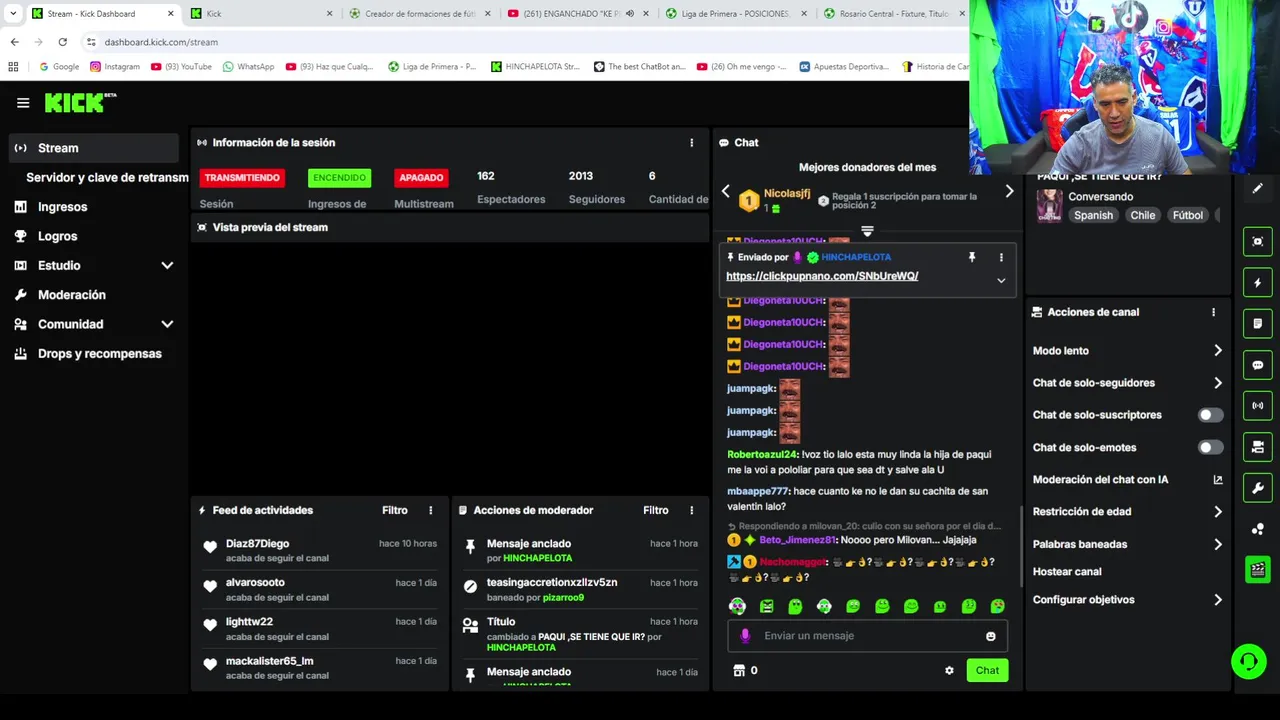Click Robertoazul24 username in chat
Image resolution: width=1280 pixels, height=720 pixels.
[x=762, y=454]
